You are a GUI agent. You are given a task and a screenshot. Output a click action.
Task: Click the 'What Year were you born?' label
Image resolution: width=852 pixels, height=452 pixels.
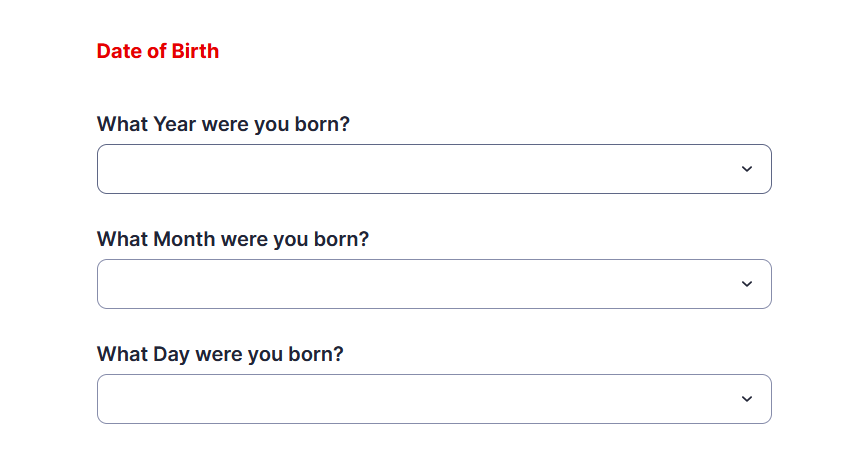coord(223,124)
